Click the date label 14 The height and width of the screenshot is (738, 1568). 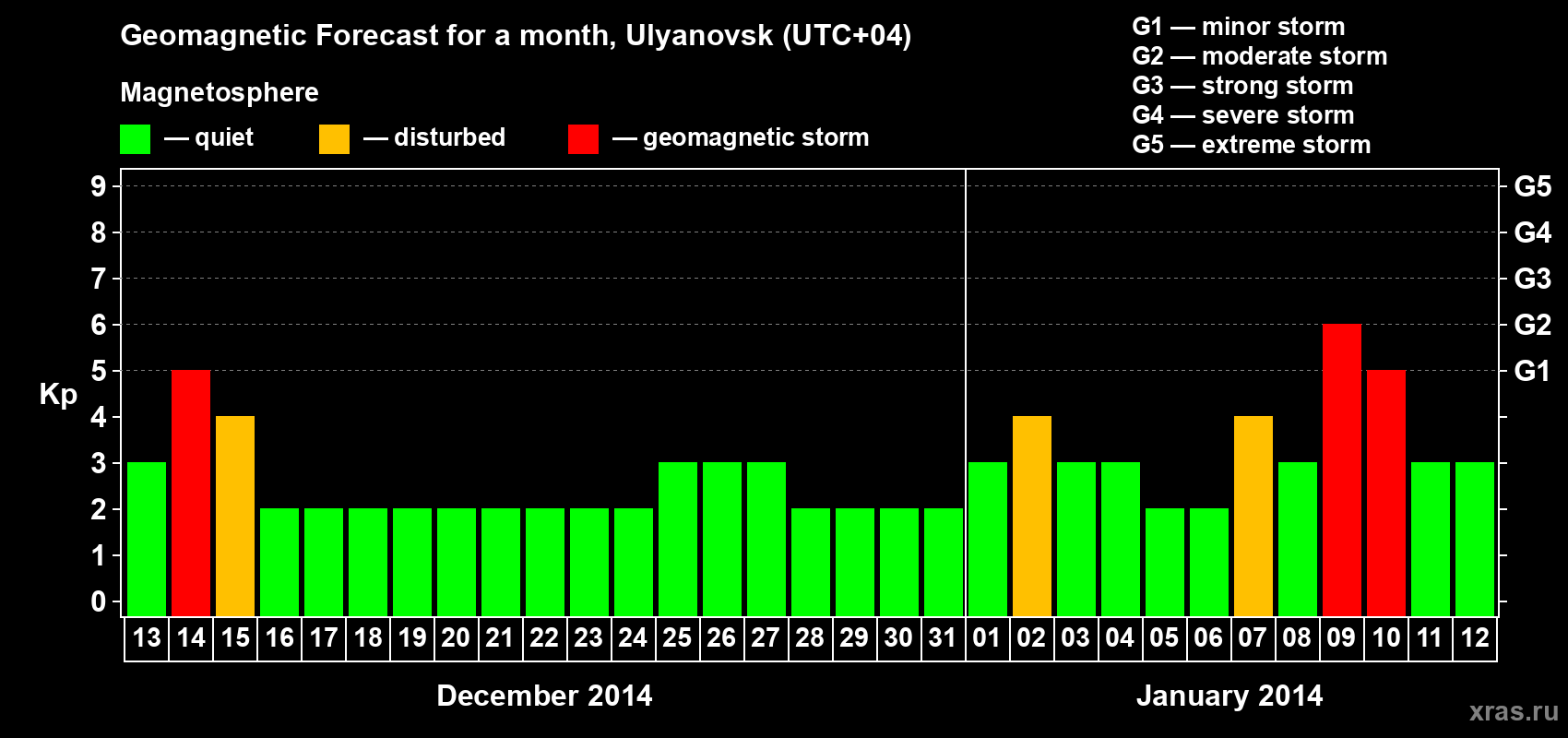tap(191, 638)
